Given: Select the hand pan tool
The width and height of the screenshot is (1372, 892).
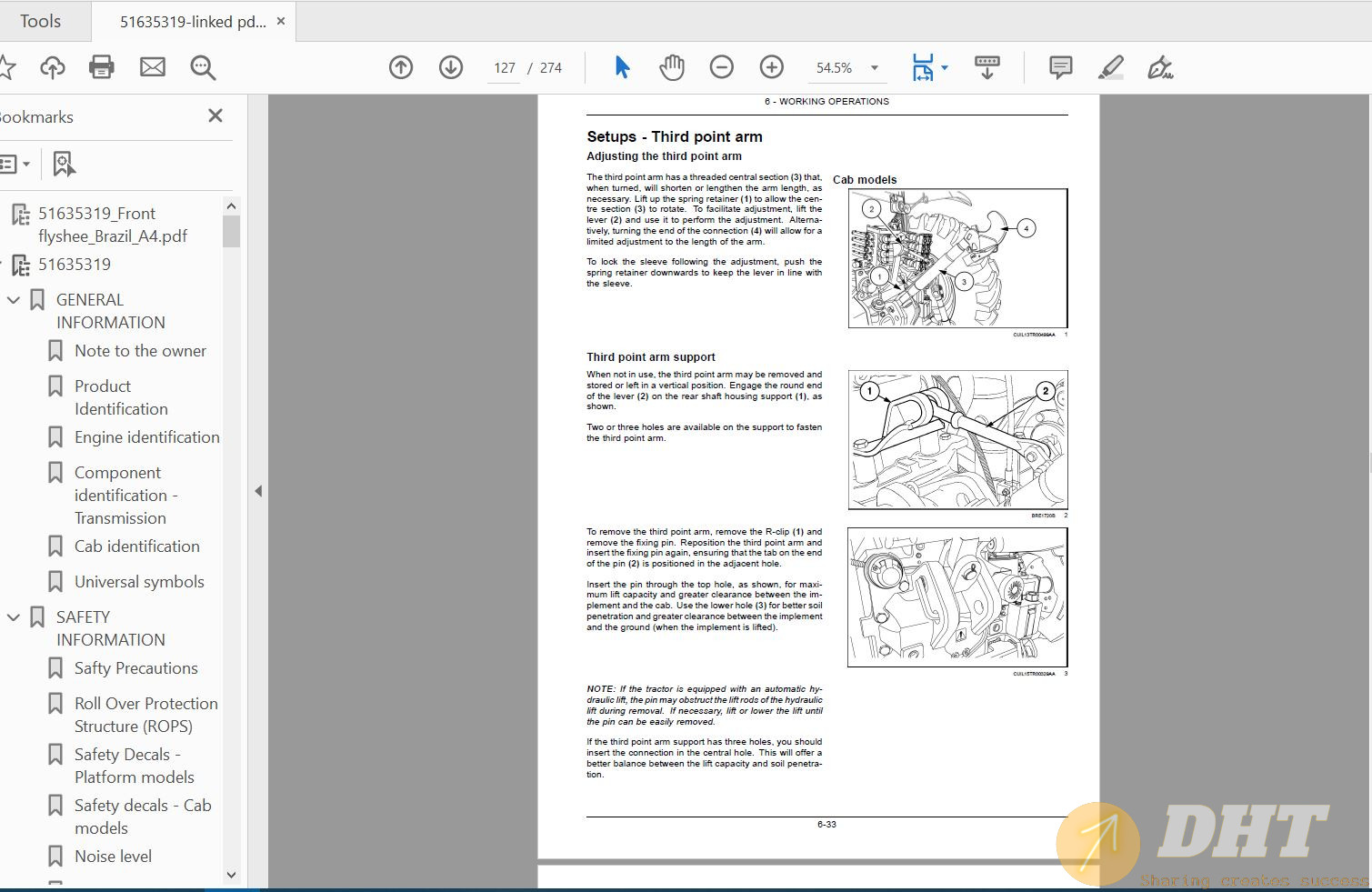Looking at the screenshot, I should pos(672,67).
